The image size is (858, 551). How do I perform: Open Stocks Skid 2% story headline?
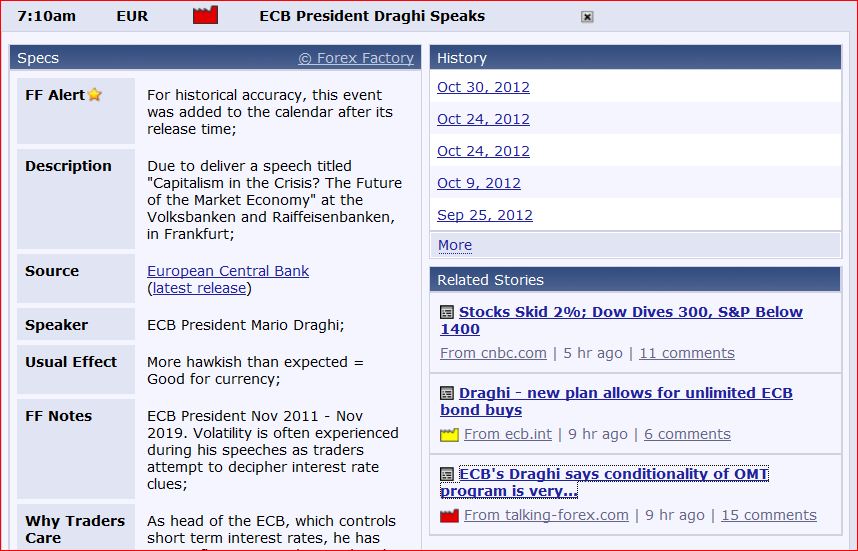(x=621, y=320)
